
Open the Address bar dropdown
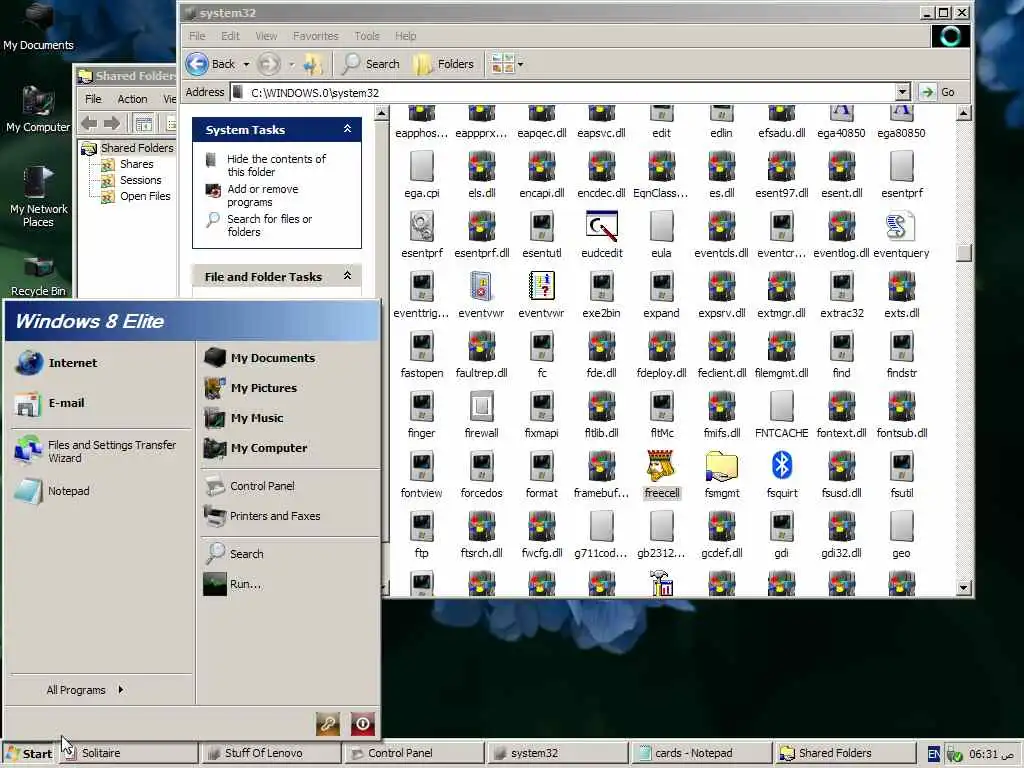[903, 92]
